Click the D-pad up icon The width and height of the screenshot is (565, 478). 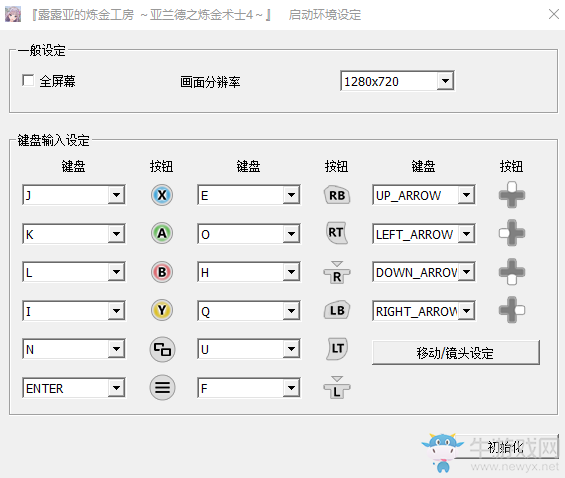(x=512, y=195)
